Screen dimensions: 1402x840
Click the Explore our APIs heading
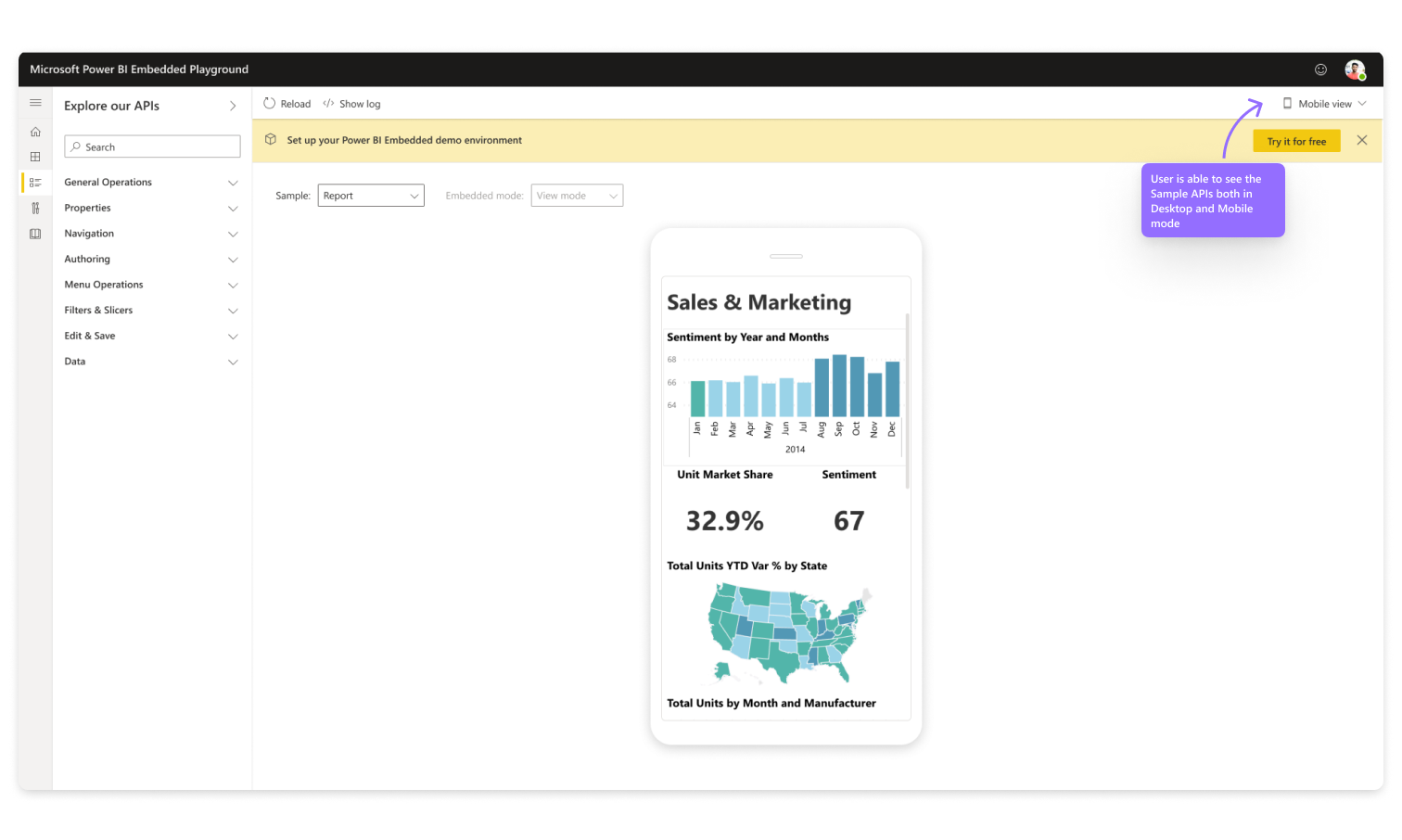111,106
